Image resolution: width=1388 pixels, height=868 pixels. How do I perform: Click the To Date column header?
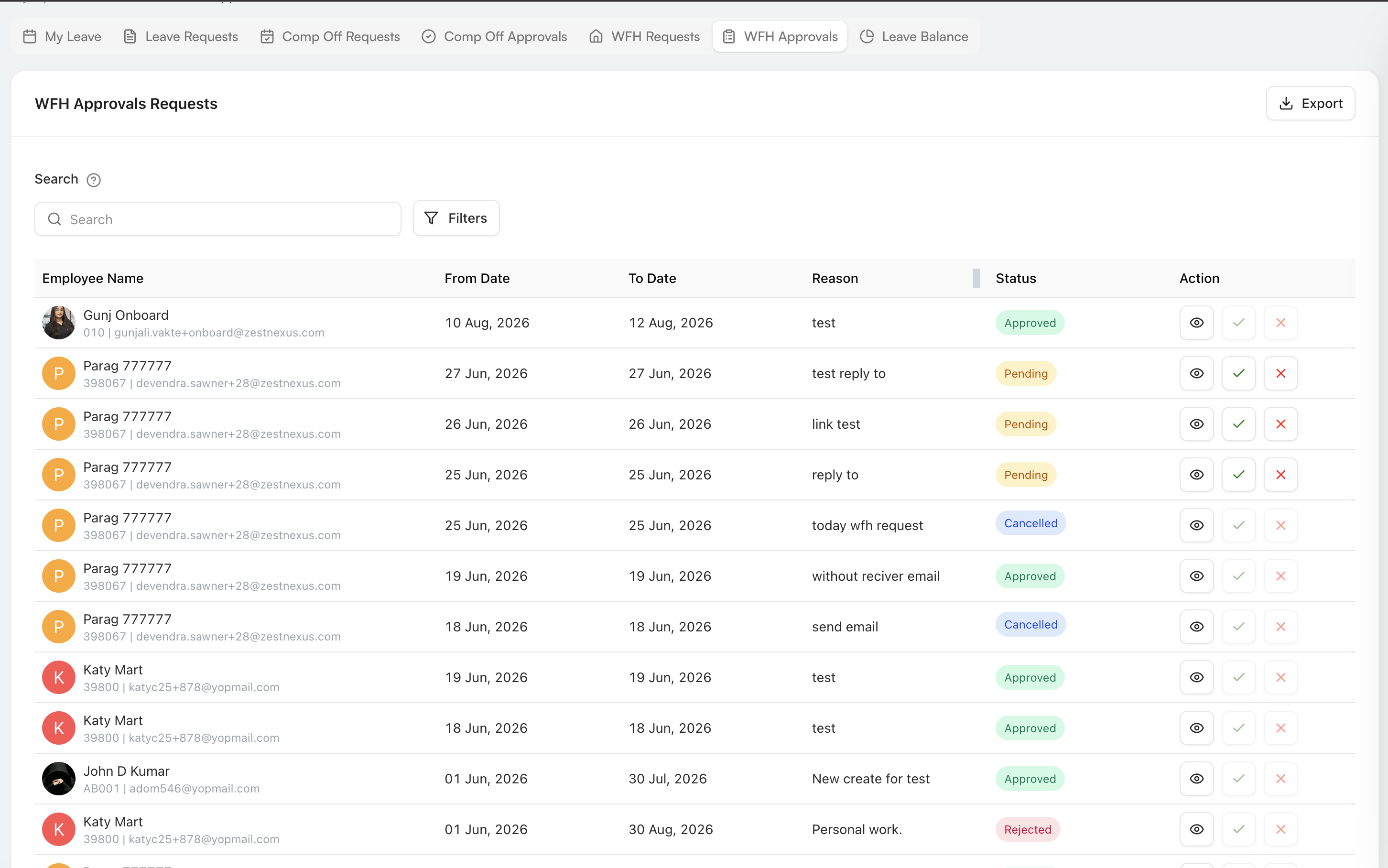point(652,279)
